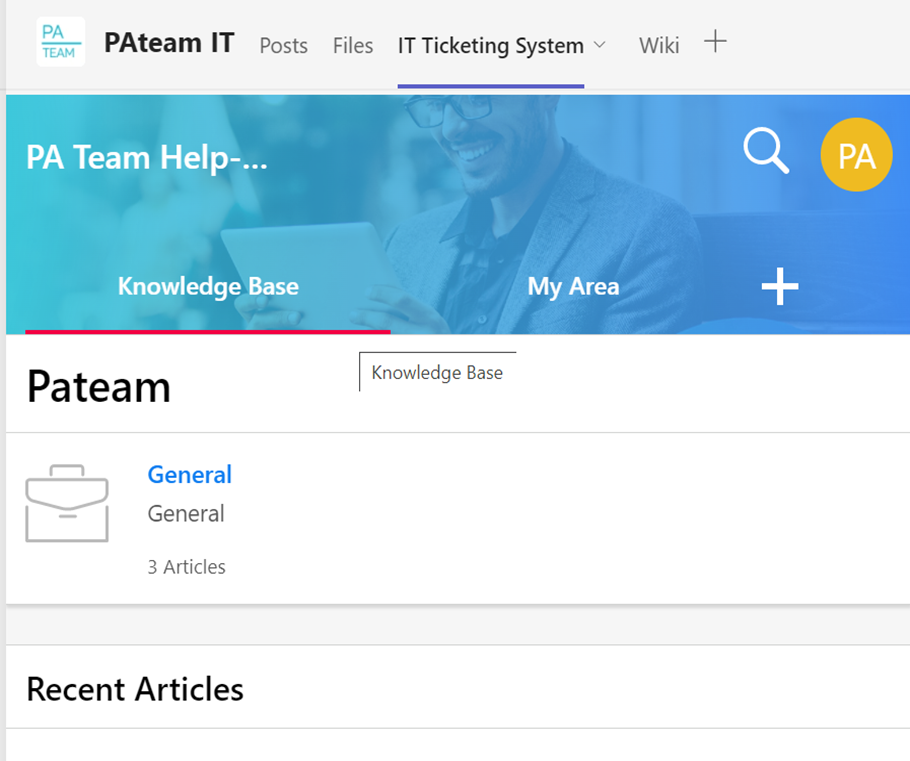This screenshot has height=761, width=910.
Task: Open the General category link
Action: 189,475
